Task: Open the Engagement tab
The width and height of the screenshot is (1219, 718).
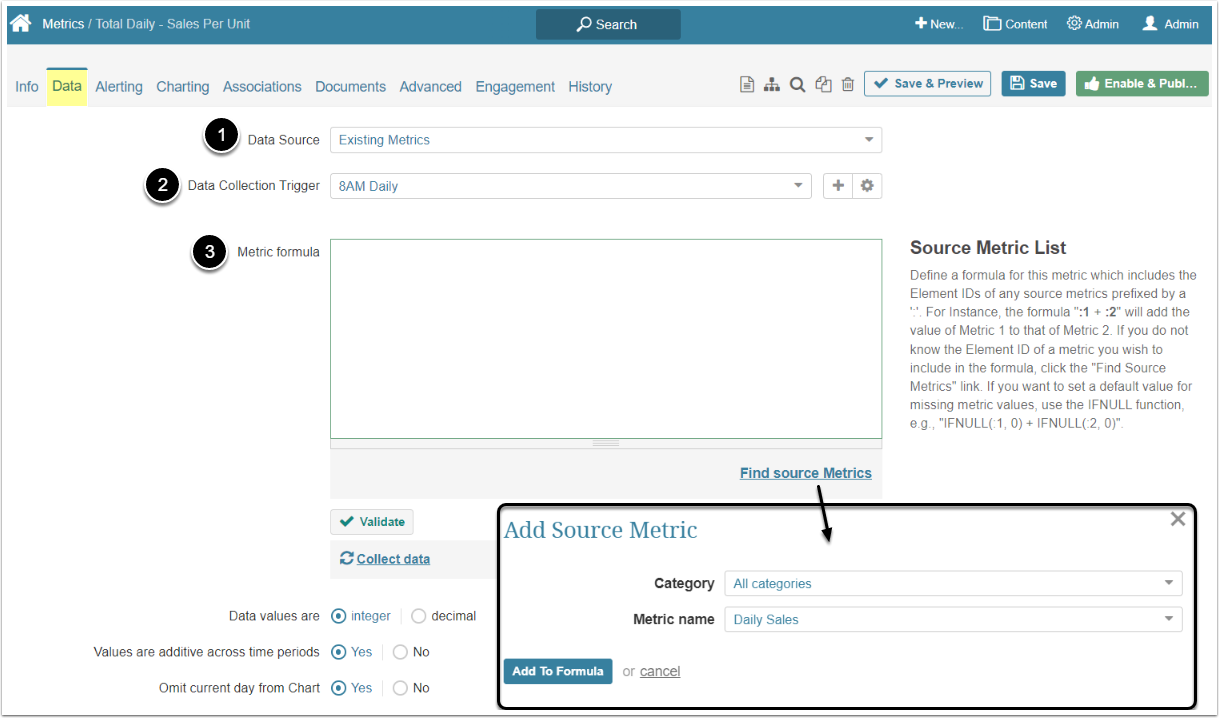Action: point(515,87)
